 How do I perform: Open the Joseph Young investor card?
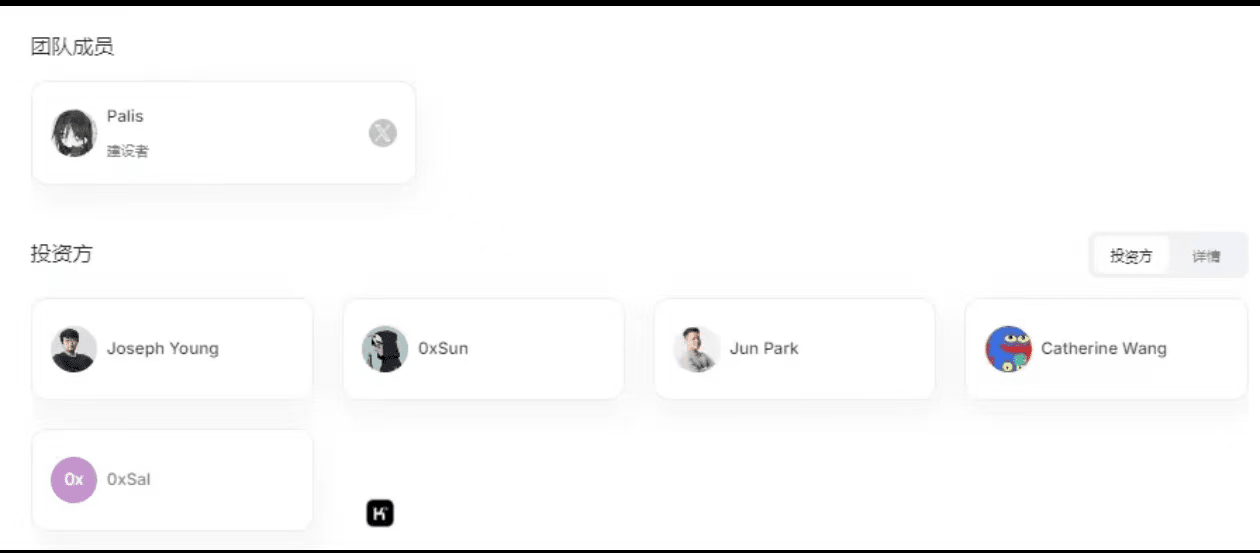click(x=173, y=349)
